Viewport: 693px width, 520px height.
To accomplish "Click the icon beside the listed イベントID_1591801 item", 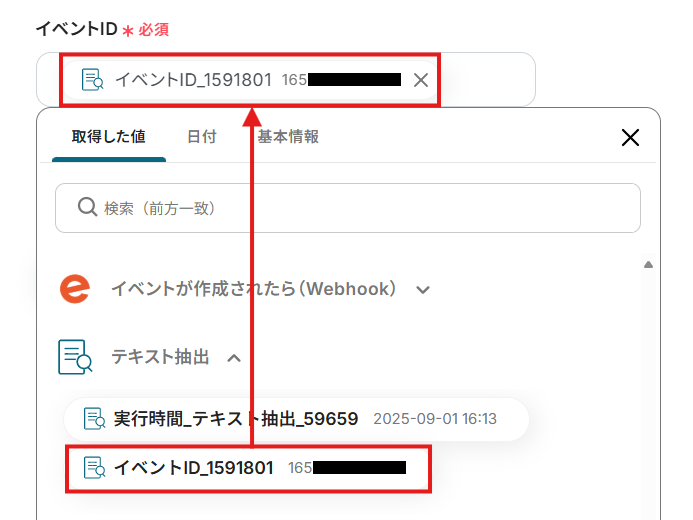I will tap(94, 468).
